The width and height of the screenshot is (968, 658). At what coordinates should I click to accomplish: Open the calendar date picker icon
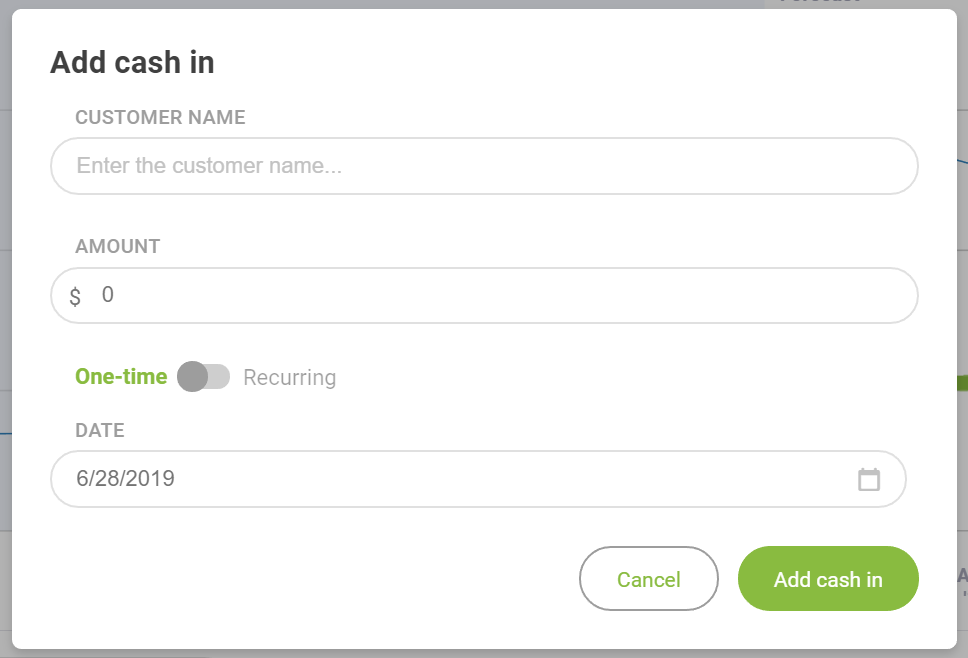pyautogui.click(x=869, y=480)
